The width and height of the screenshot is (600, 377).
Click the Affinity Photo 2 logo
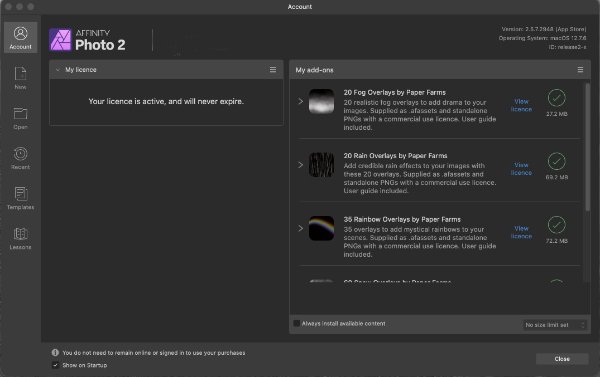(x=88, y=40)
